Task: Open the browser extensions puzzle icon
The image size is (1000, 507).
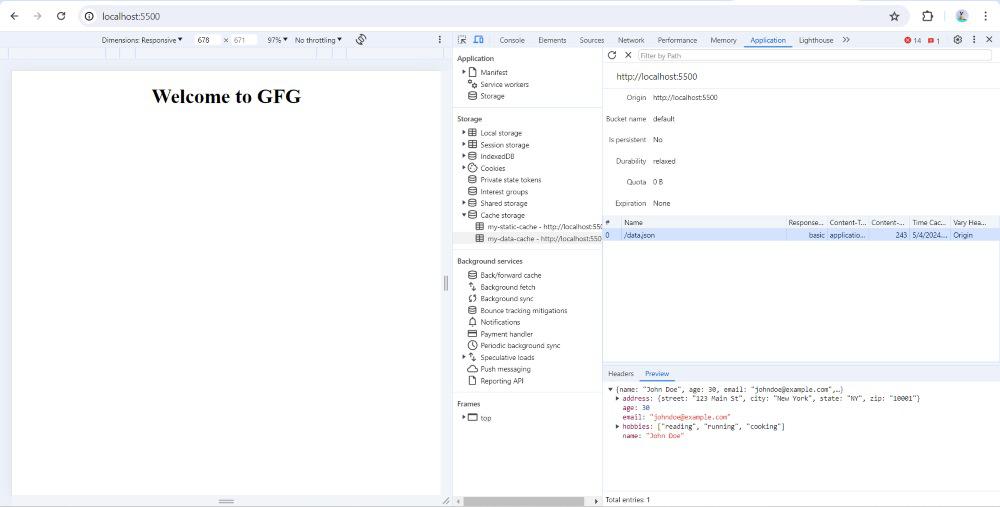Action: (x=928, y=17)
